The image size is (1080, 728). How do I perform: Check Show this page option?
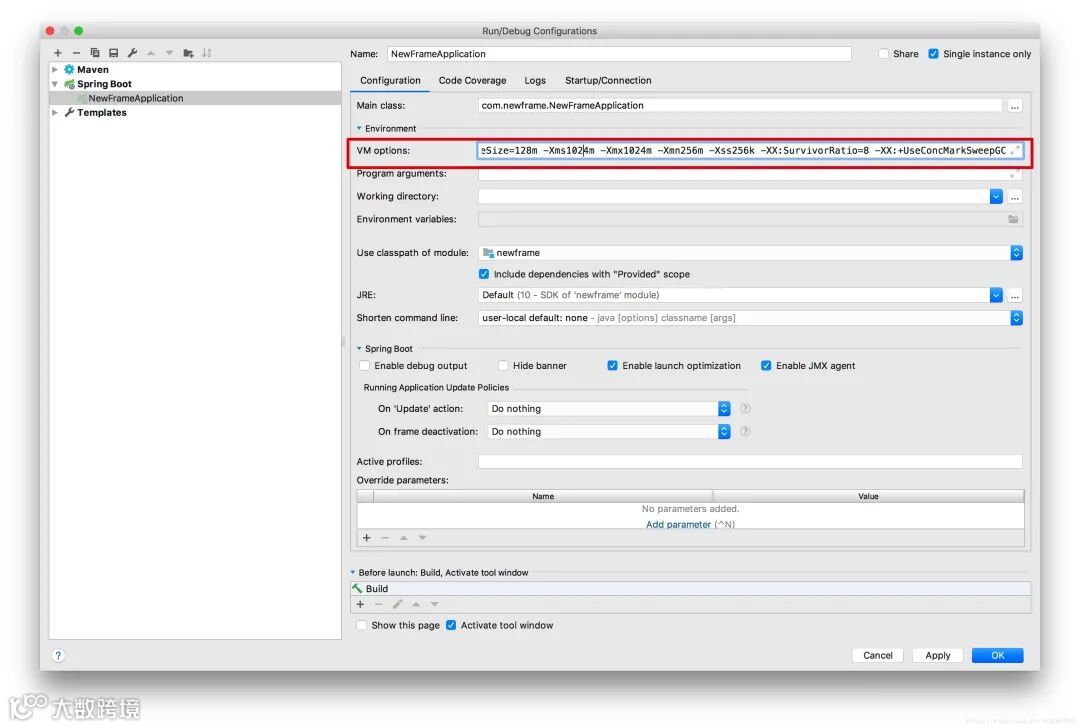click(362, 625)
